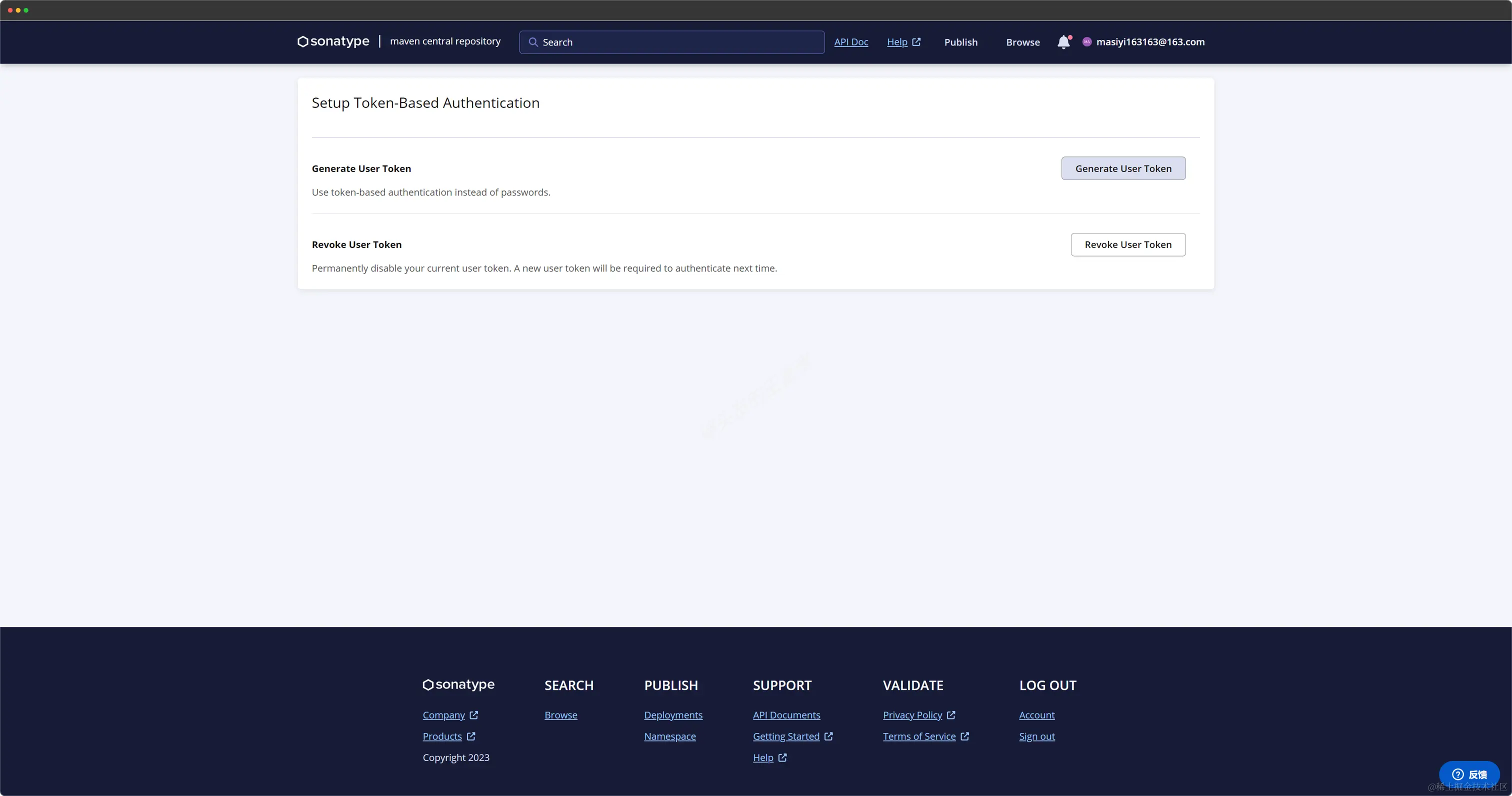Viewport: 1512px width, 796px height.
Task: Open the Browse menu item
Action: [1022, 42]
